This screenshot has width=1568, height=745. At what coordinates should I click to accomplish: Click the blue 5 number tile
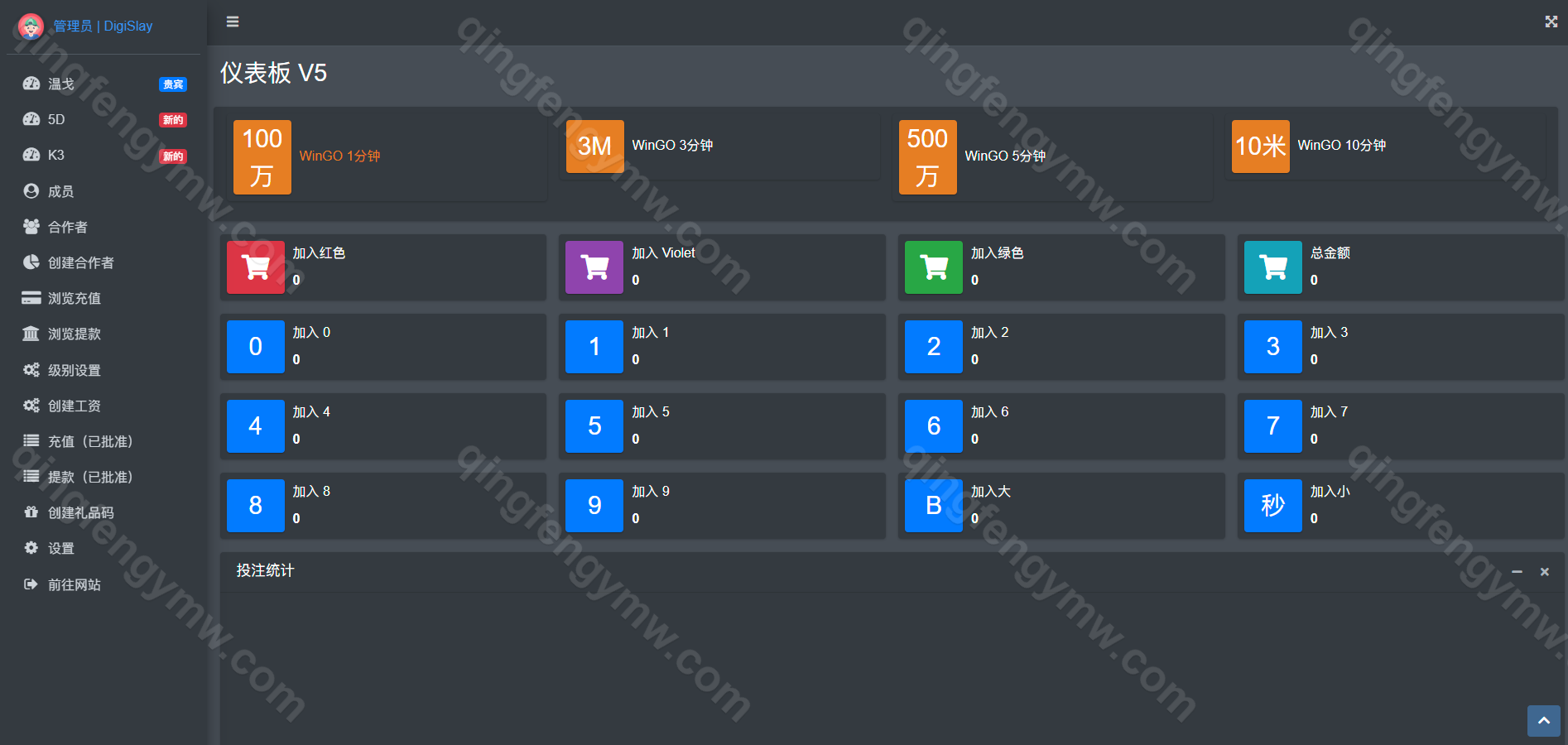click(x=594, y=426)
